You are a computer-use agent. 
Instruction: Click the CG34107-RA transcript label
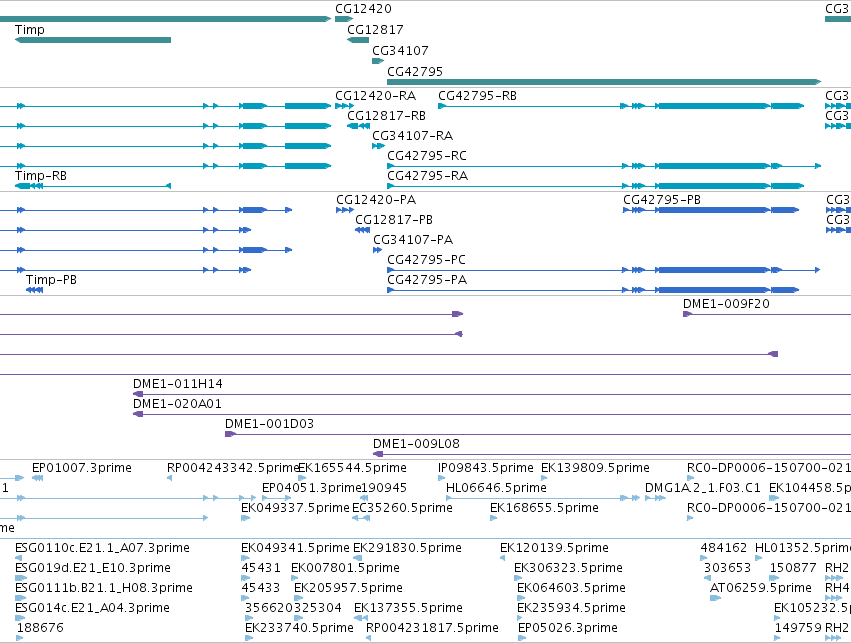(x=412, y=136)
